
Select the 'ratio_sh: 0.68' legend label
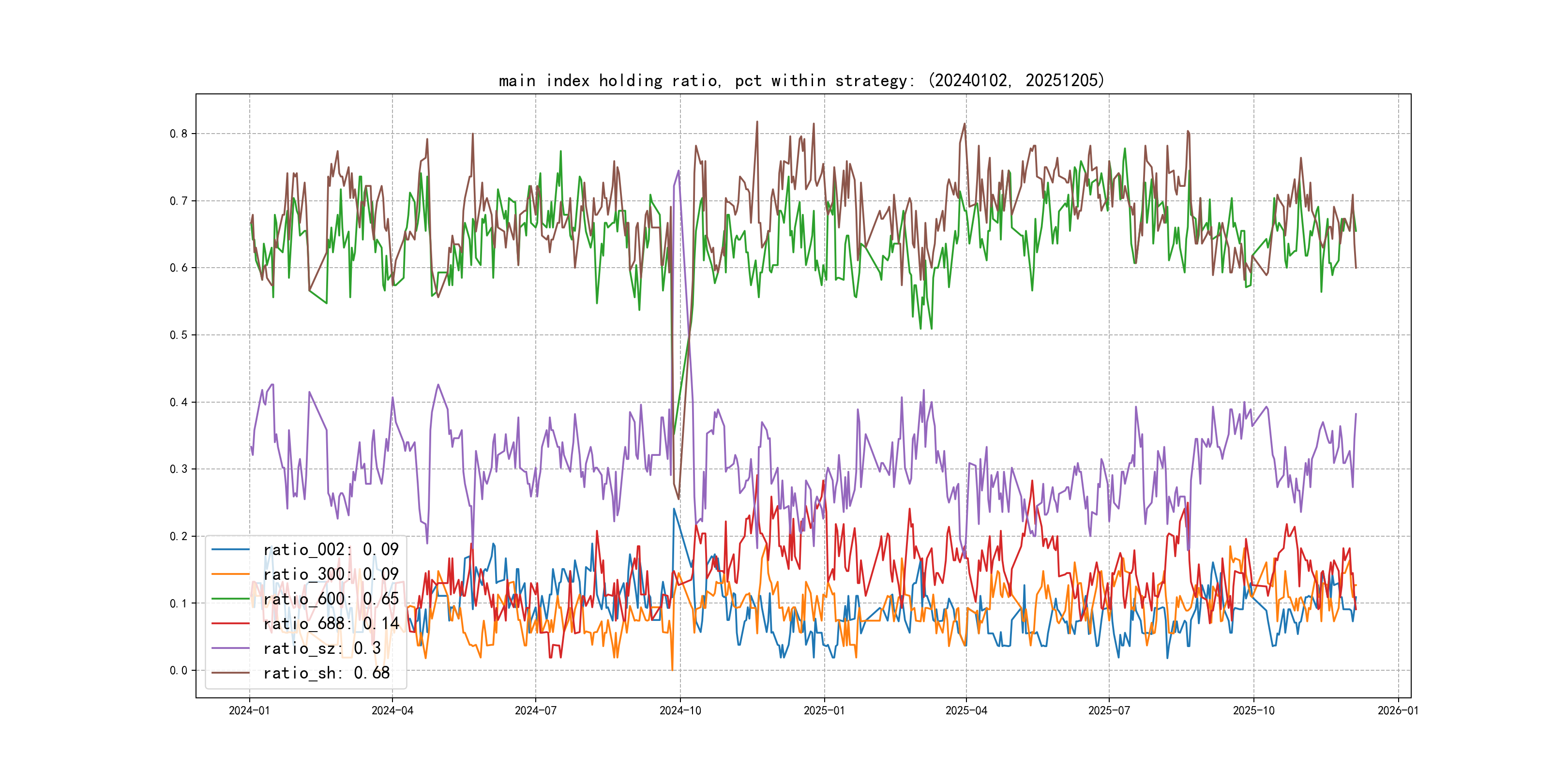pos(326,673)
